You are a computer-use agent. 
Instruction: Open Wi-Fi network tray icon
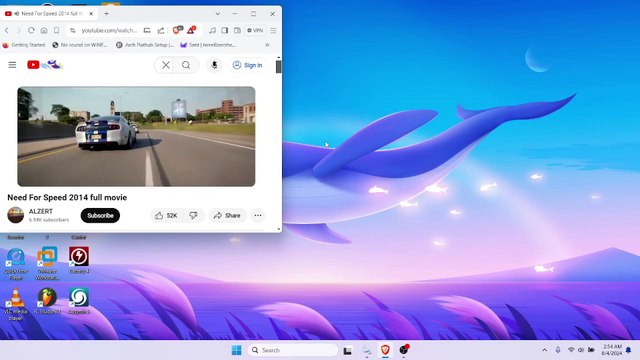[571, 350]
